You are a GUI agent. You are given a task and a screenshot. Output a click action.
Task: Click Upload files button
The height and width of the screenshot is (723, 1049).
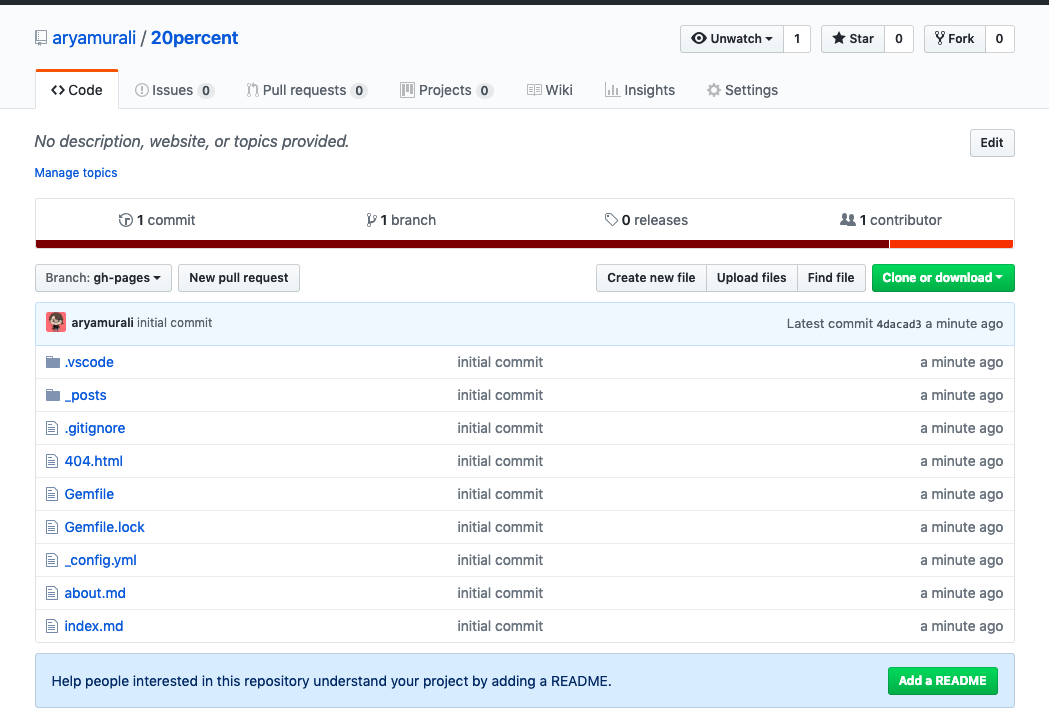click(x=751, y=278)
